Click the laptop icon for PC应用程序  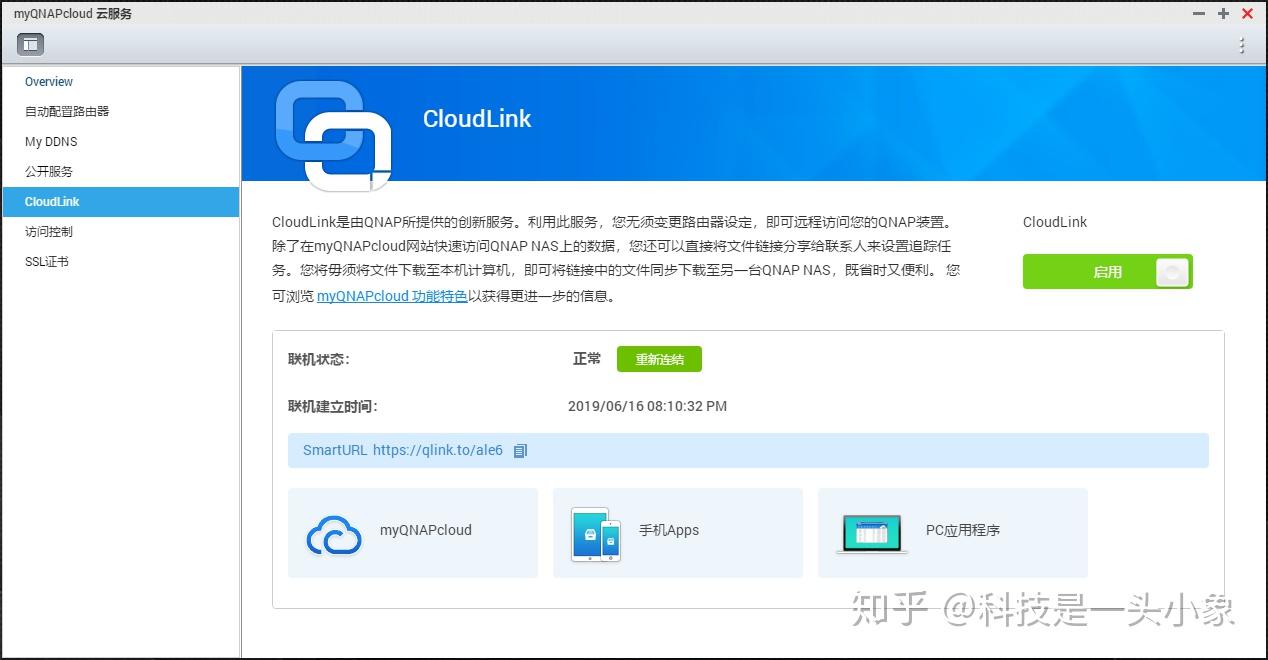tap(872, 534)
